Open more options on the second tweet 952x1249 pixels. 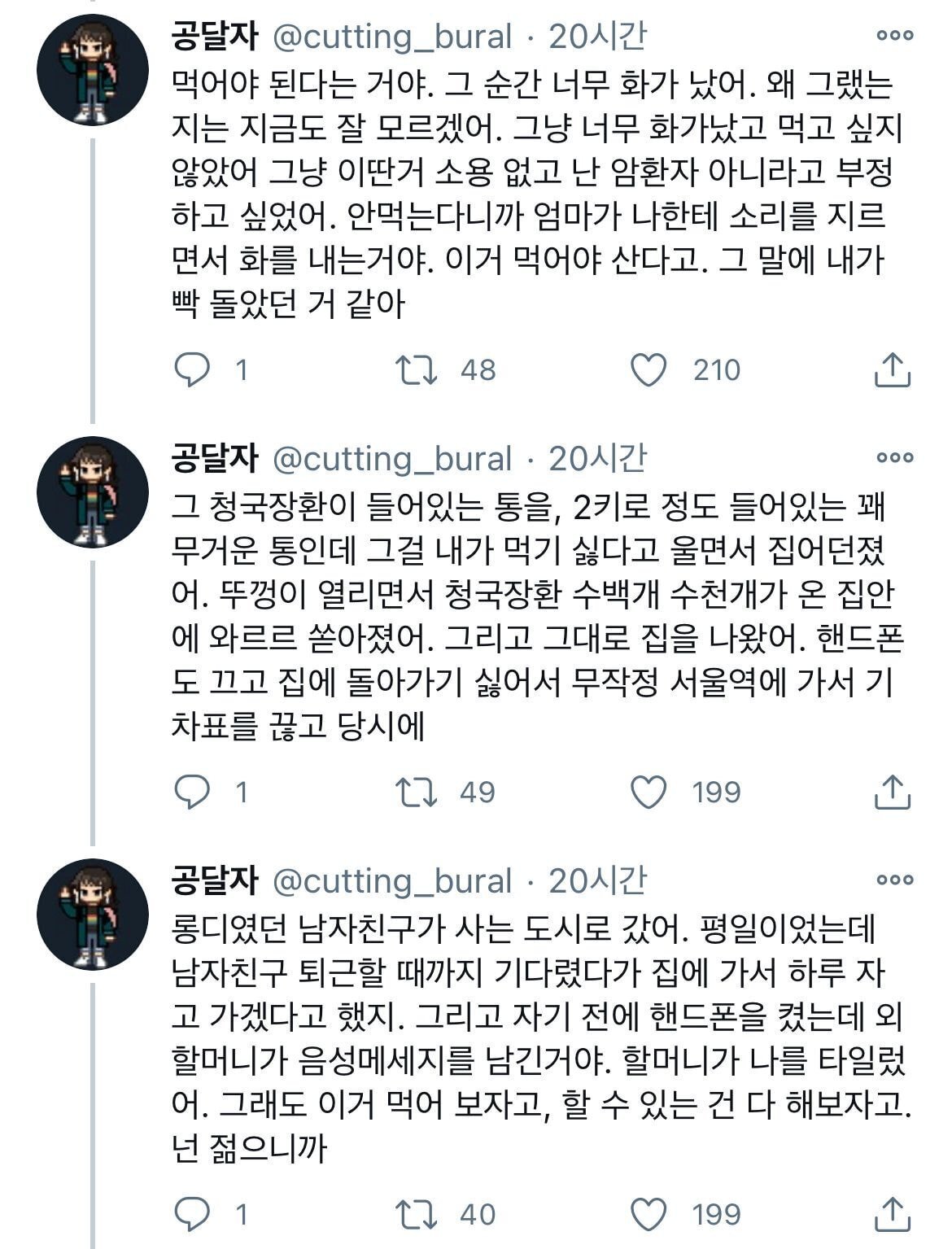(894, 458)
